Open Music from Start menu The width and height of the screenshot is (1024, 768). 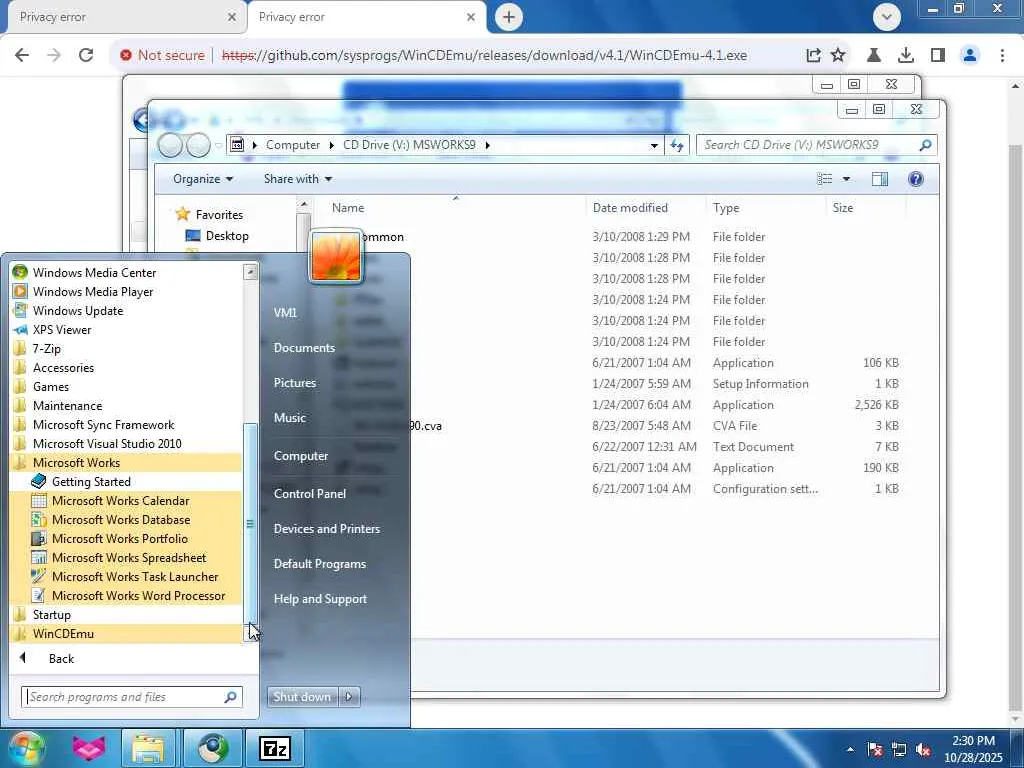click(x=289, y=417)
